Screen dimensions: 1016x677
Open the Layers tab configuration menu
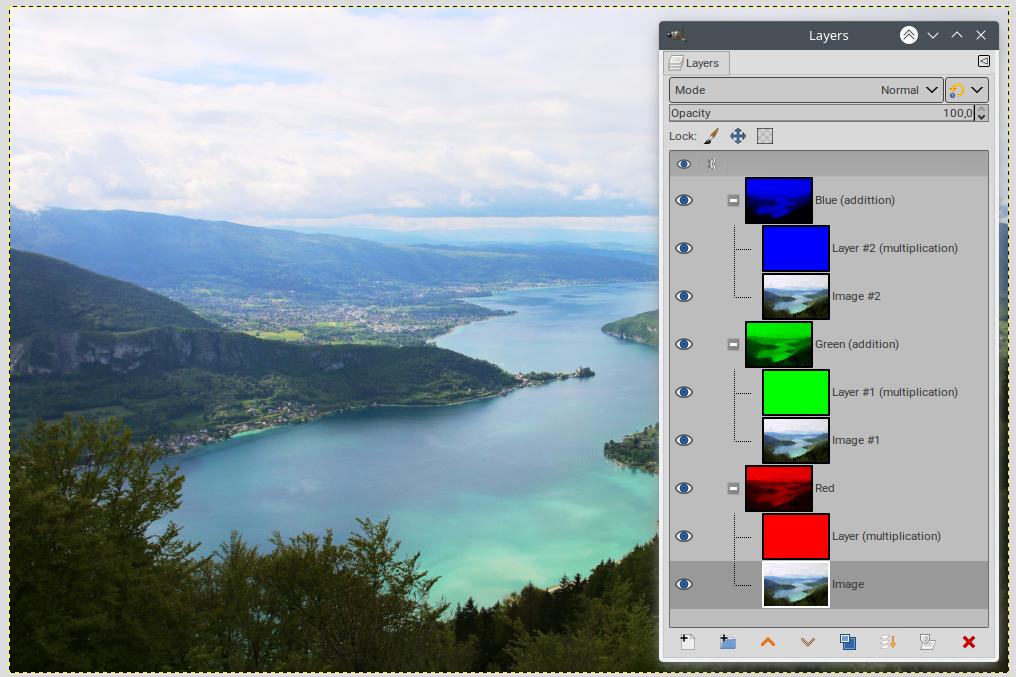pyautogui.click(x=984, y=61)
